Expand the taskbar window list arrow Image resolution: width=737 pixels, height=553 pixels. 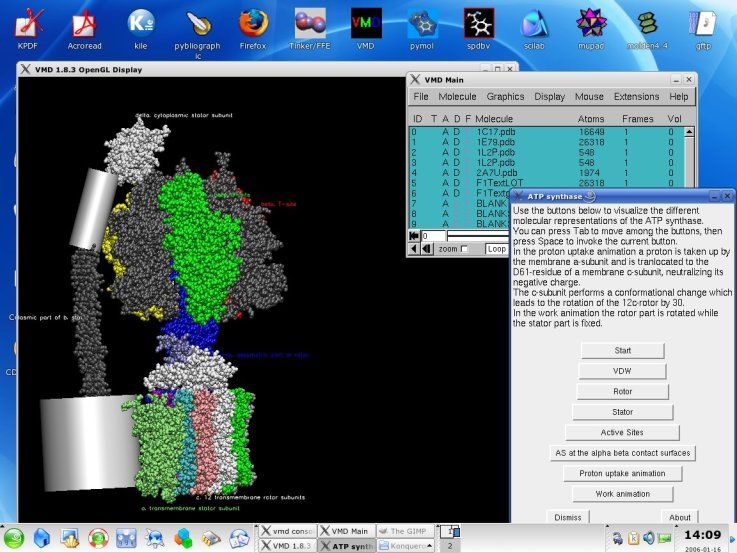[430, 545]
